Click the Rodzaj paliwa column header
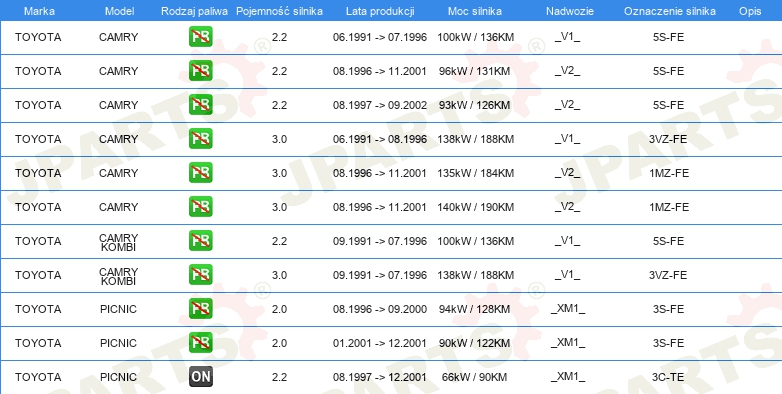The image size is (782, 394). click(195, 11)
